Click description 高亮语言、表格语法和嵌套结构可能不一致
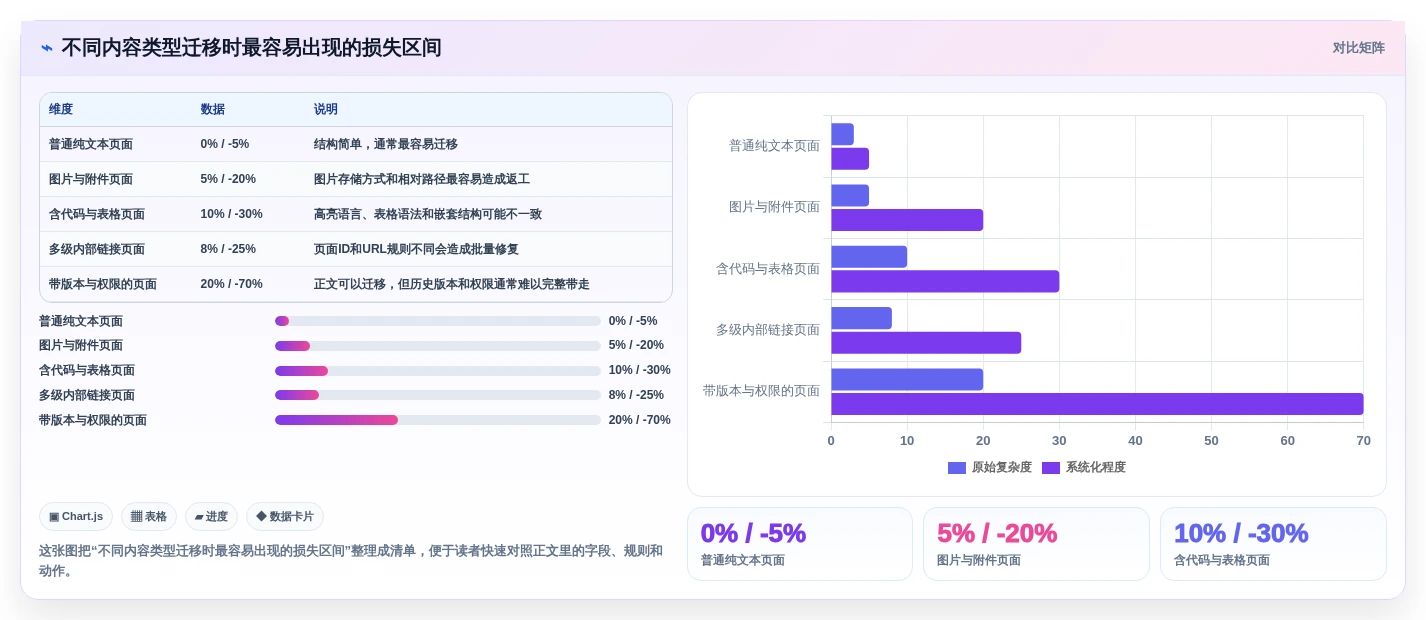This screenshot has height=620, width=1426. [428, 214]
